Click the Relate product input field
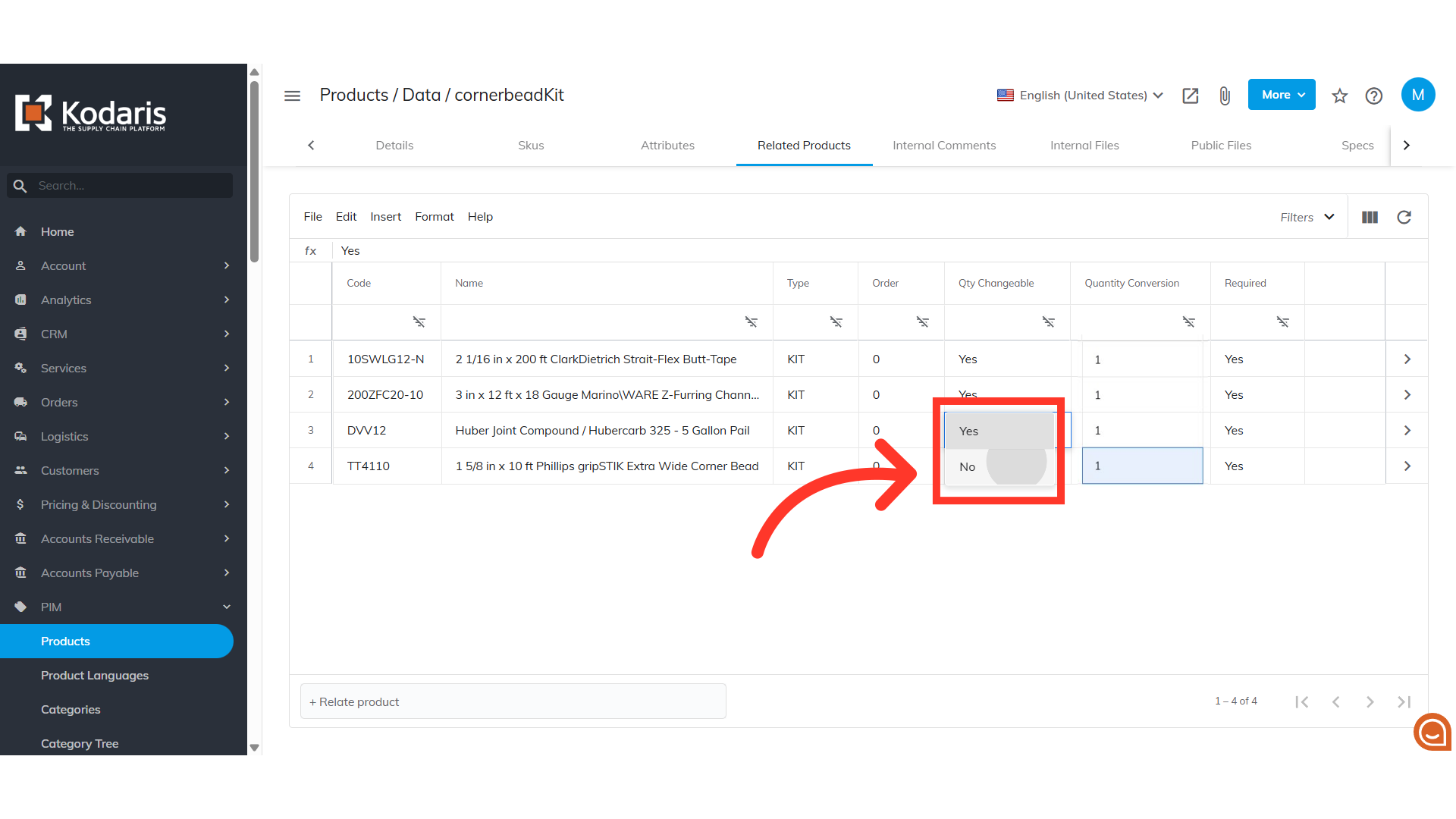 pos(513,701)
